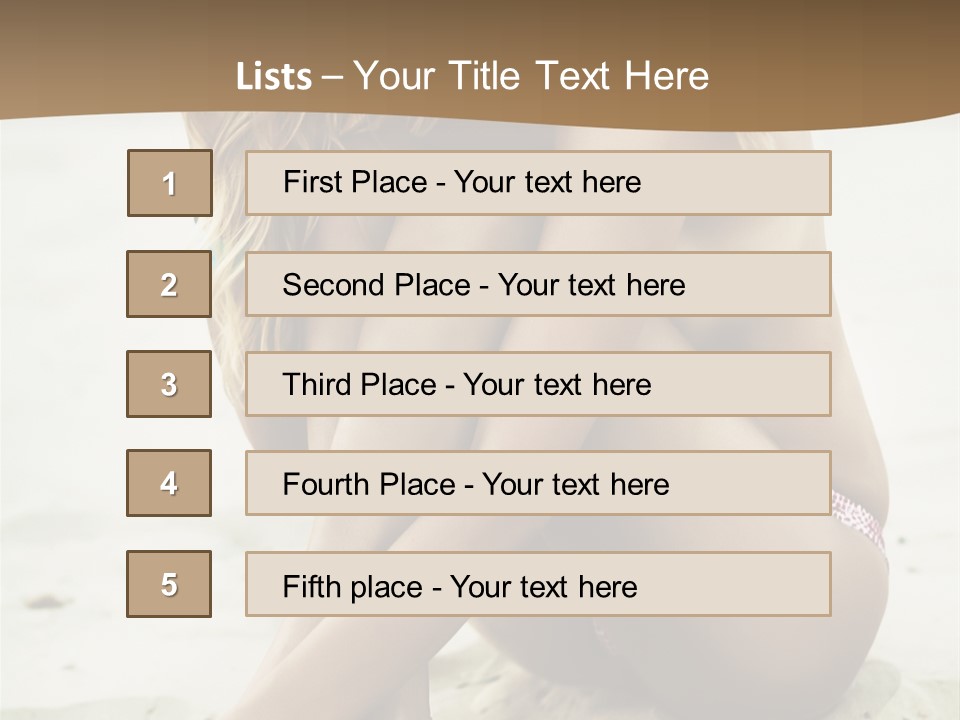960x720 pixels.
Task: Select the number 3 box
Action: (169, 384)
